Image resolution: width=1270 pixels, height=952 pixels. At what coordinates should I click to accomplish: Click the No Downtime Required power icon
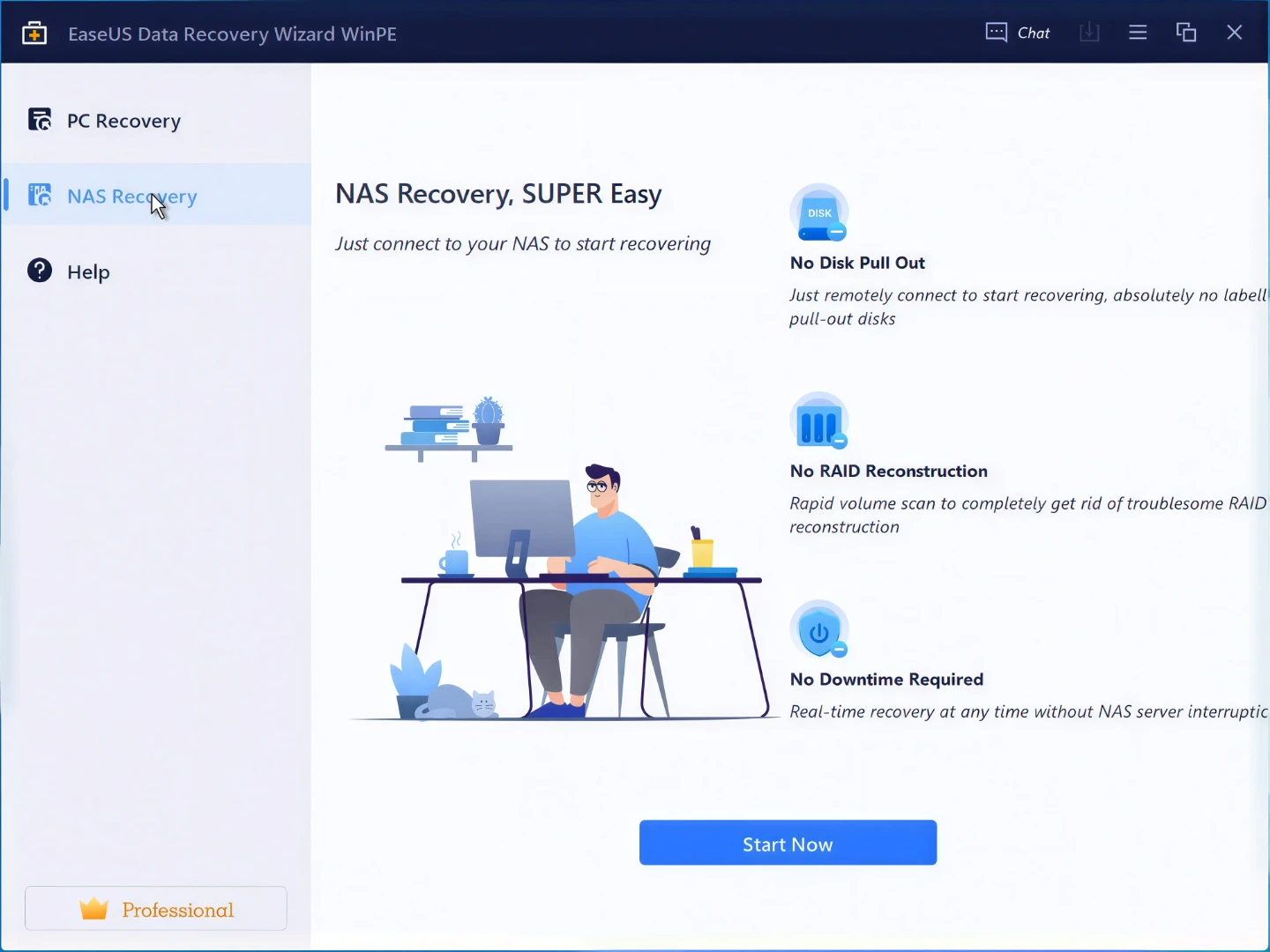click(819, 629)
